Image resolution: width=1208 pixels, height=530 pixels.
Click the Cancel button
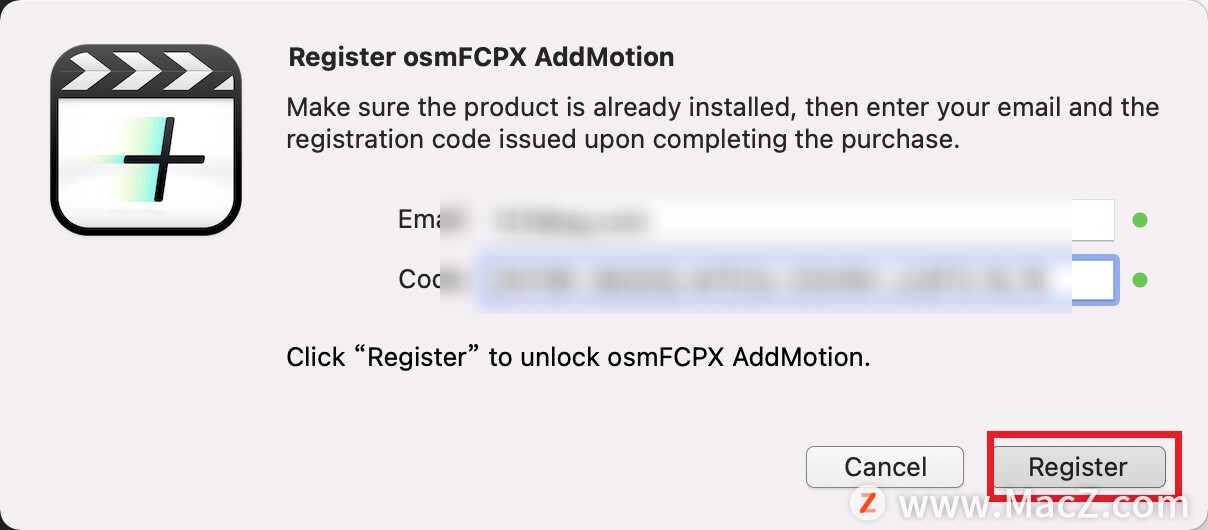(x=885, y=467)
